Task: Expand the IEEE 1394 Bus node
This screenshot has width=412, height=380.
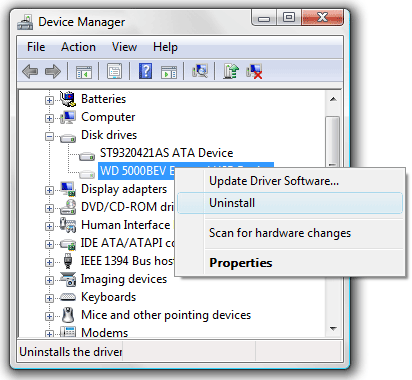Action: tap(49, 262)
